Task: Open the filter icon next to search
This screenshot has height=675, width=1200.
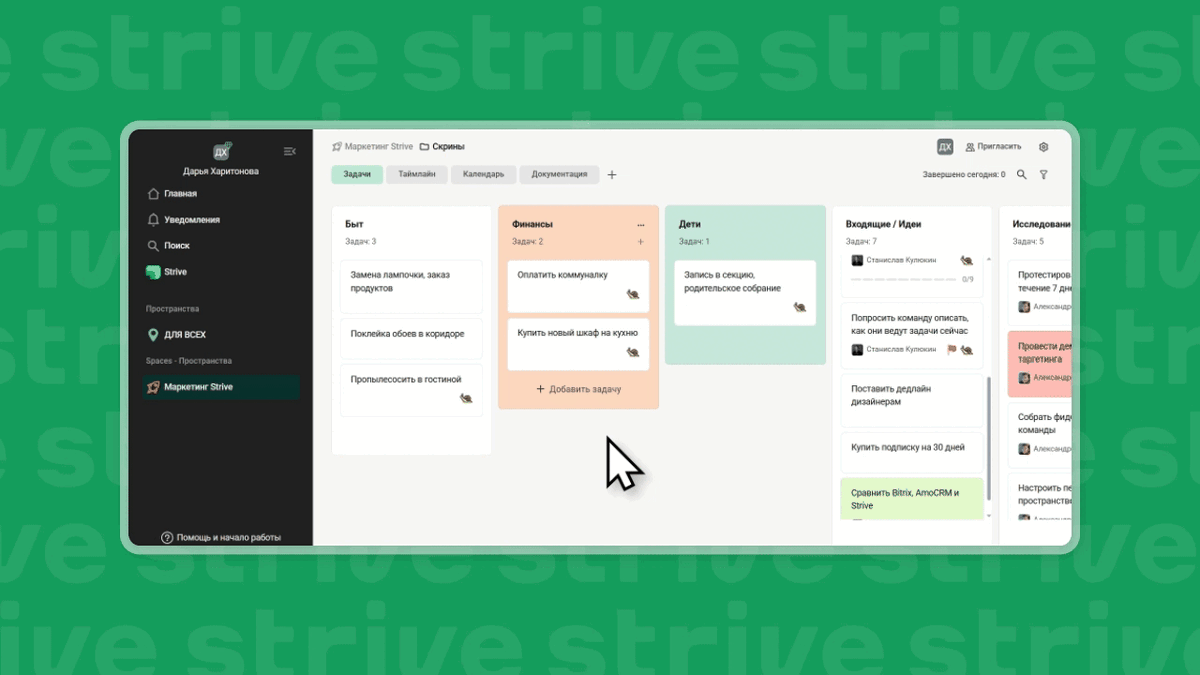Action: point(1044,173)
